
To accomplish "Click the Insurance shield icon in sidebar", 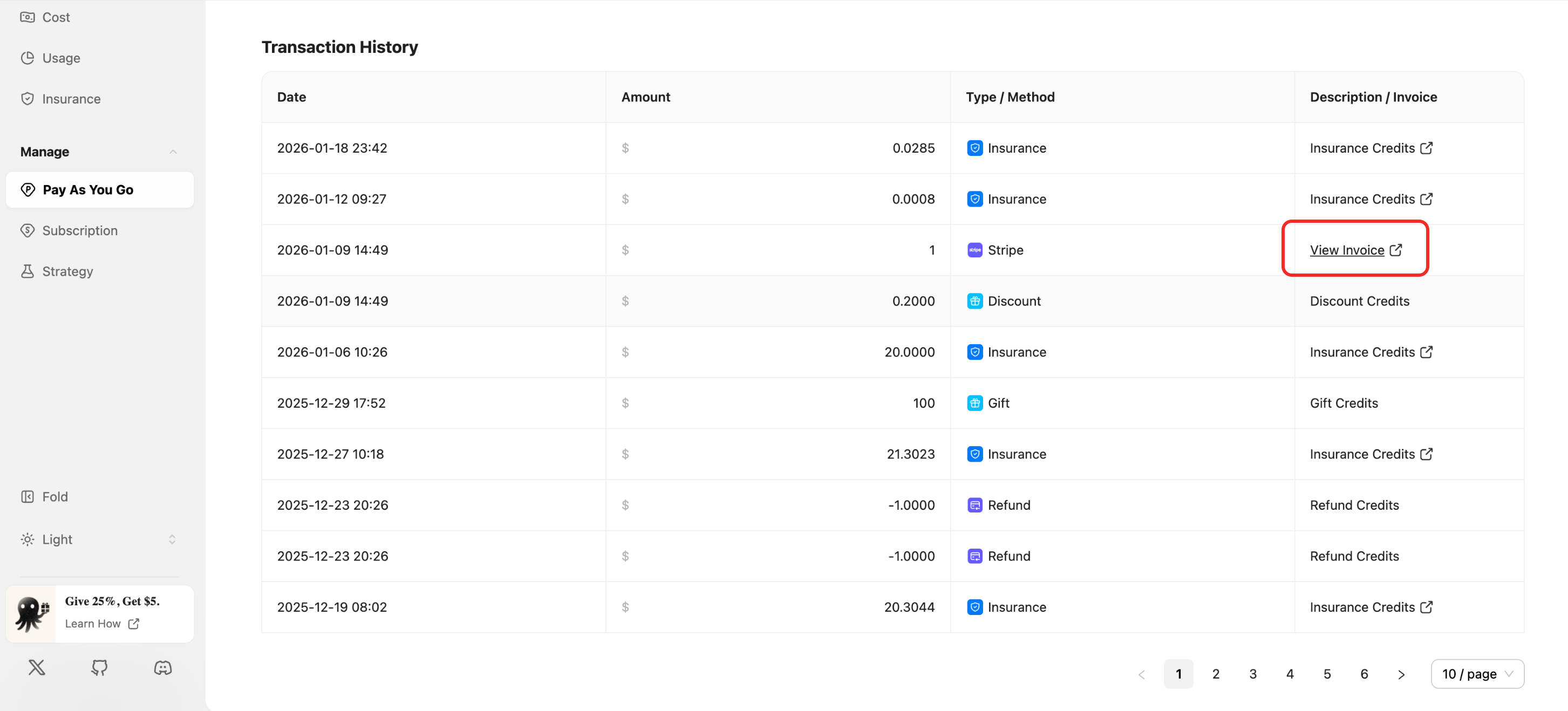I will click(28, 98).
